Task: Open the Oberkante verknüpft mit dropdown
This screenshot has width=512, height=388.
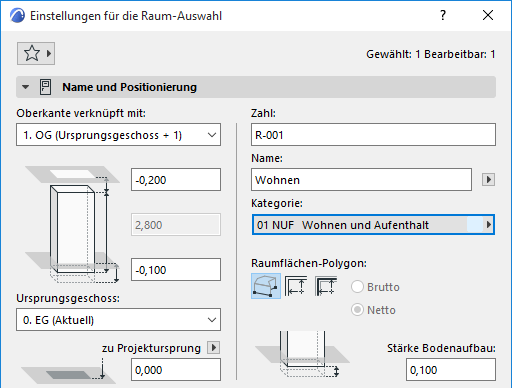Action: 118,135
